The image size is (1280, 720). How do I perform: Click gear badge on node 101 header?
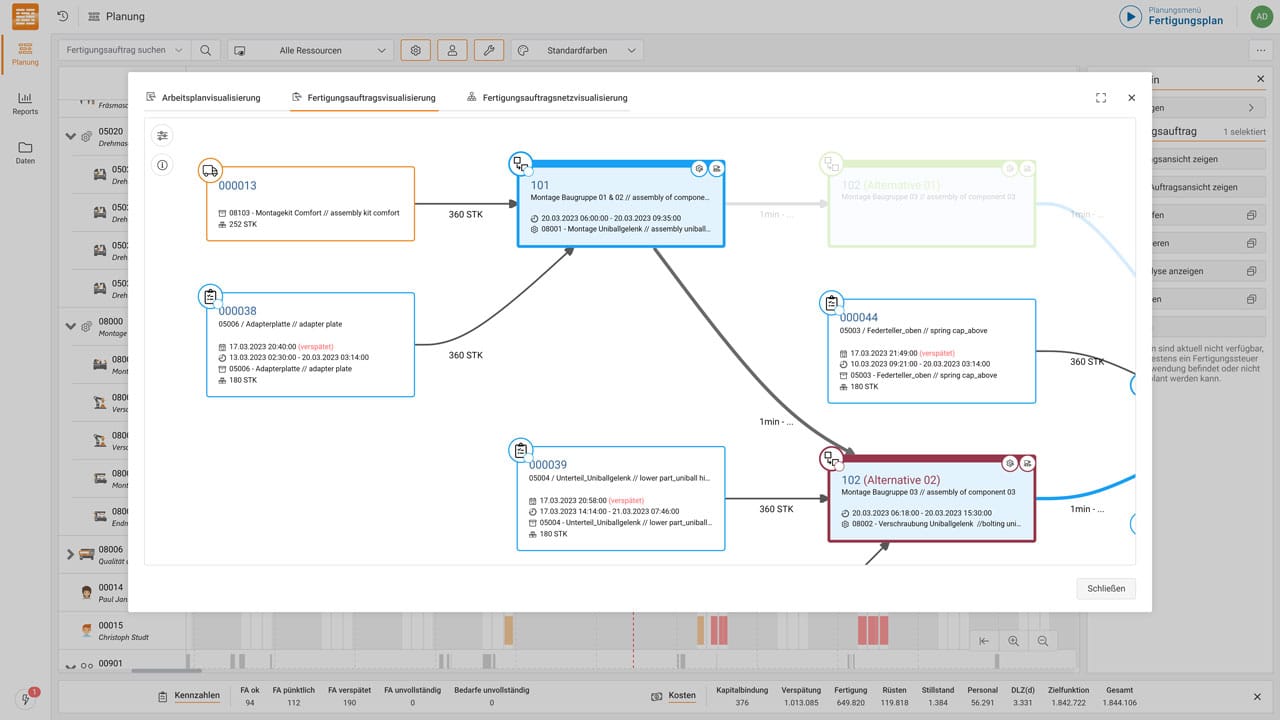coord(700,169)
